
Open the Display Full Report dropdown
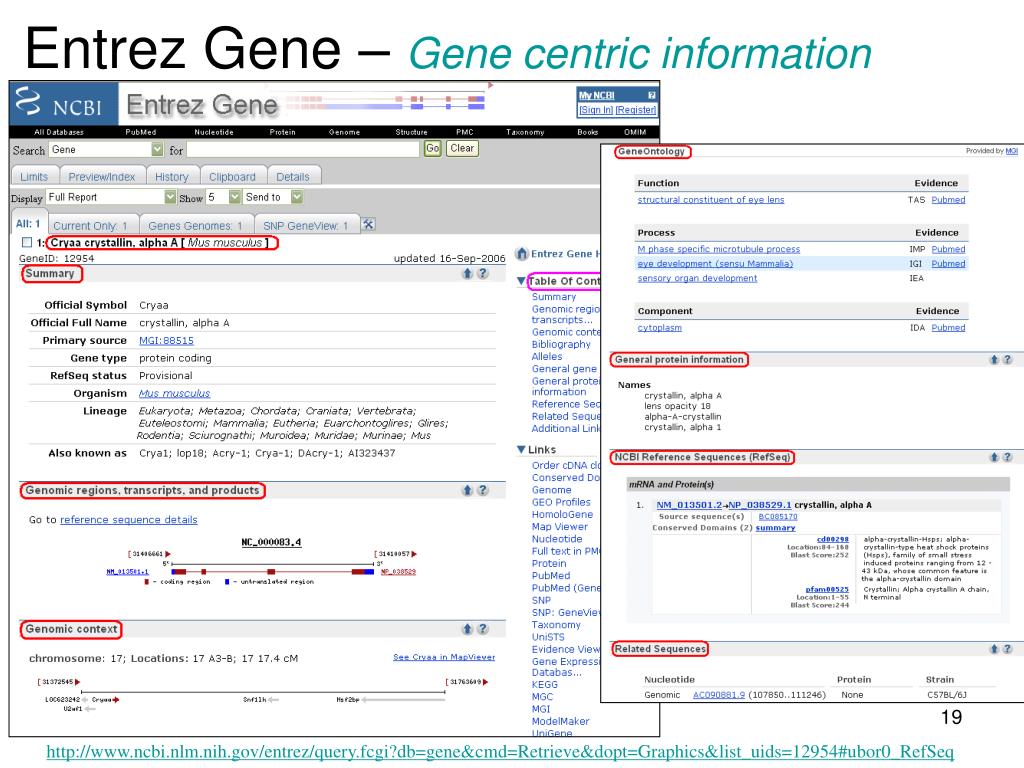click(x=170, y=197)
